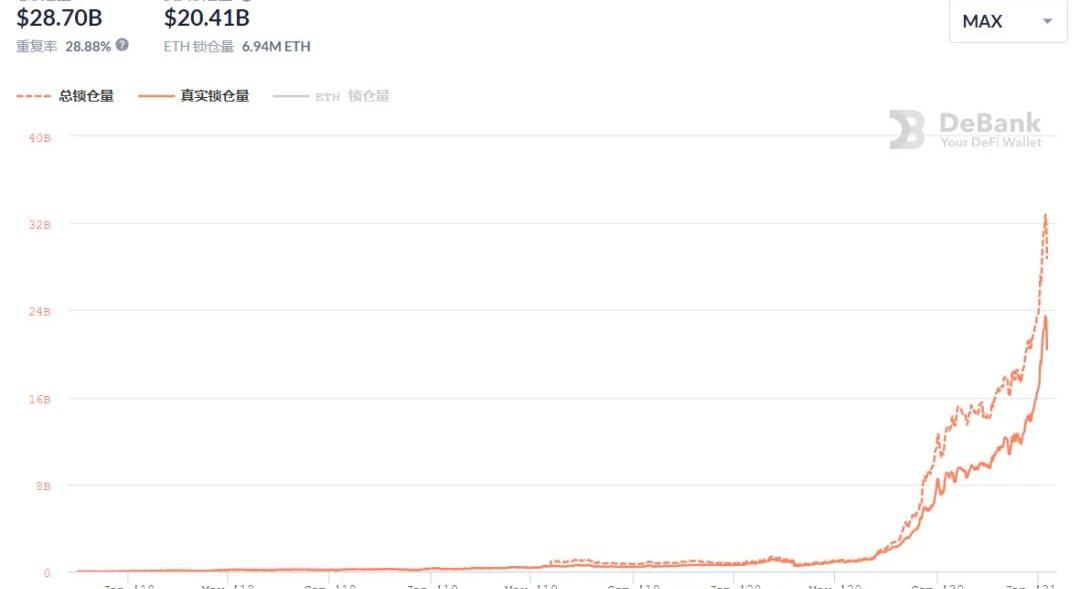
Task: Click the peak of the dashed line
Action: tap(1045, 215)
